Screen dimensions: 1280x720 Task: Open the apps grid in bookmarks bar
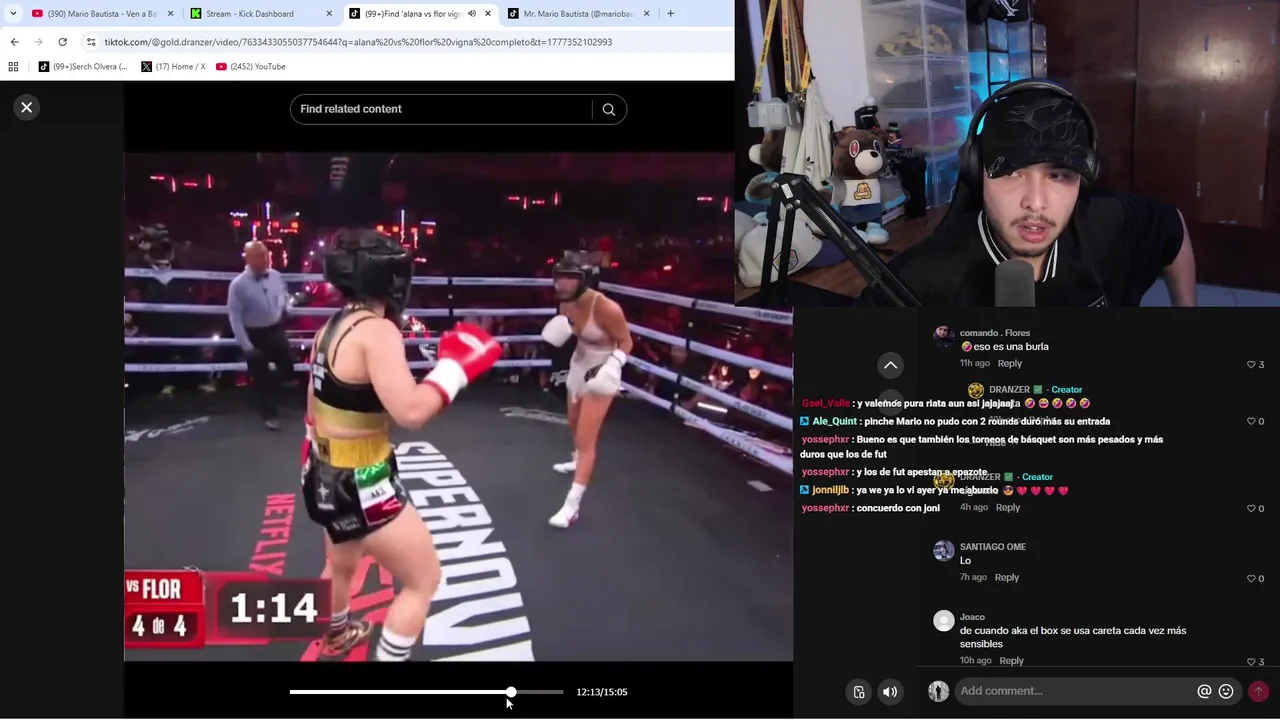[x=13, y=66]
